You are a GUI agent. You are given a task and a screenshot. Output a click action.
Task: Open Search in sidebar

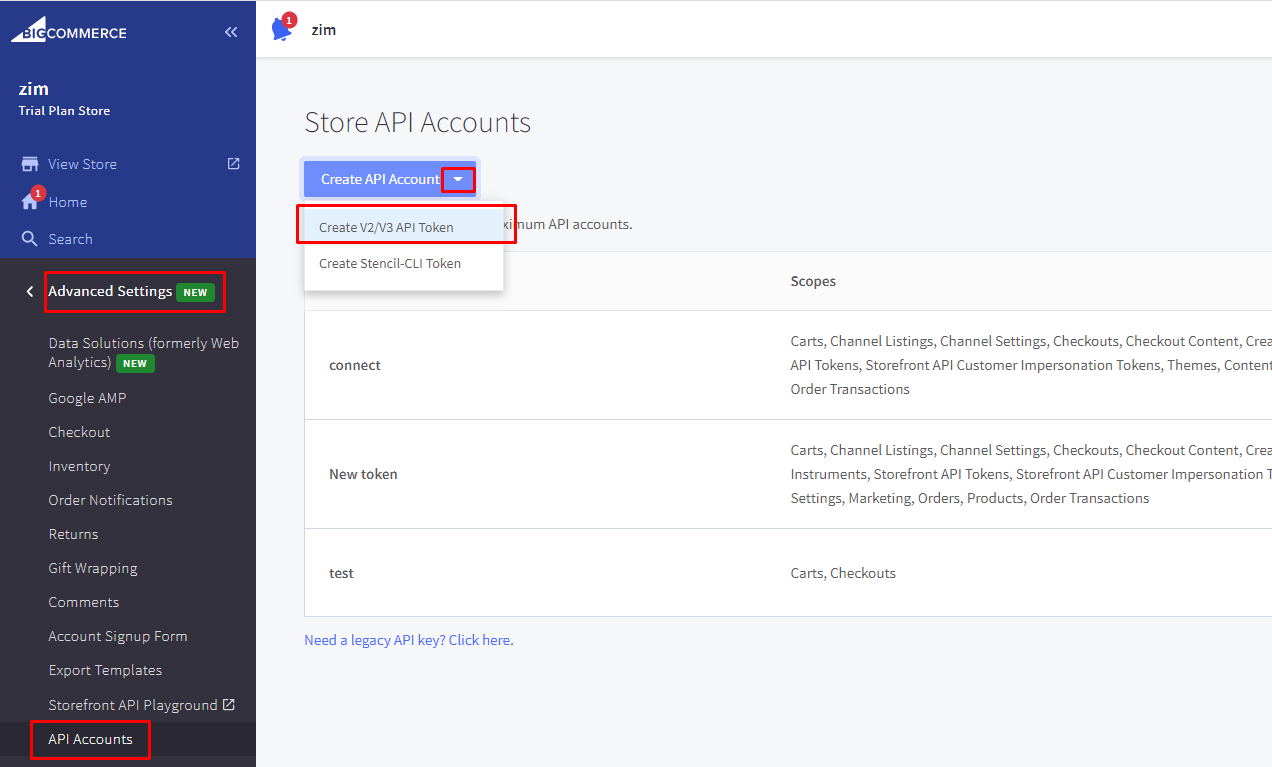point(70,239)
